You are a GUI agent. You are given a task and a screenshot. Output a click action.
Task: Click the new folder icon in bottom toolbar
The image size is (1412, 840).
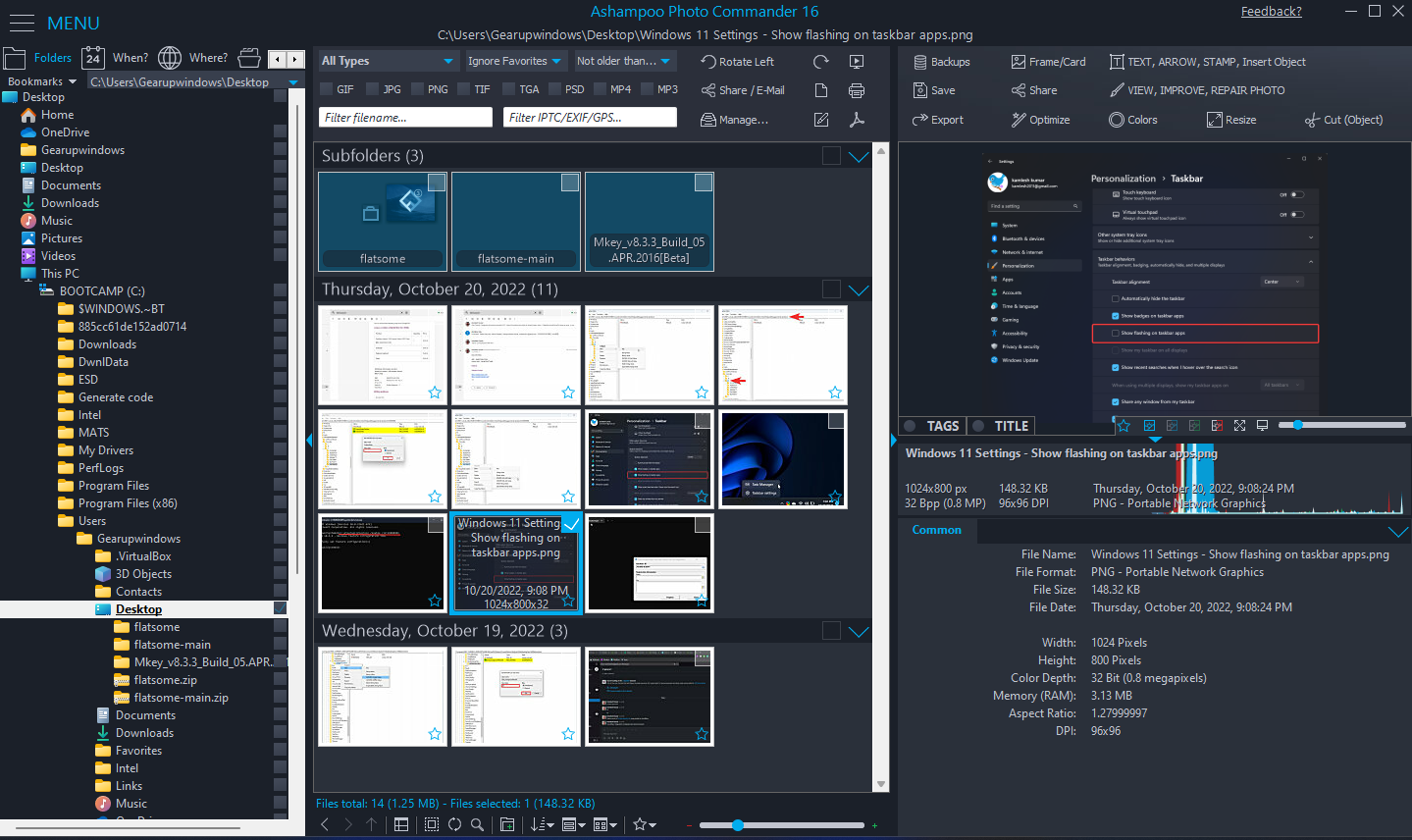point(507,824)
